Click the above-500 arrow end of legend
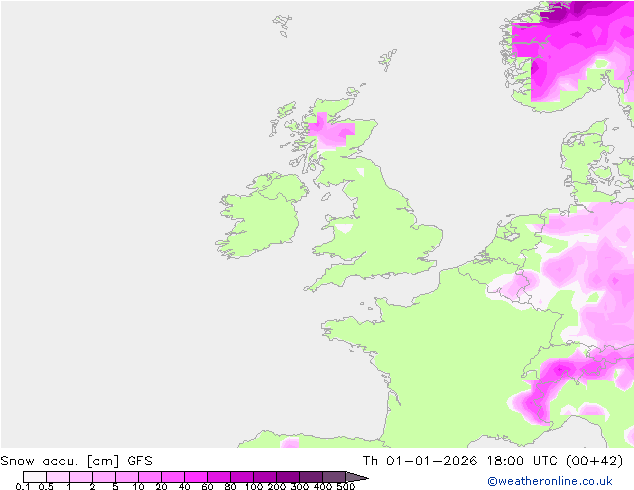 [x=357, y=477]
